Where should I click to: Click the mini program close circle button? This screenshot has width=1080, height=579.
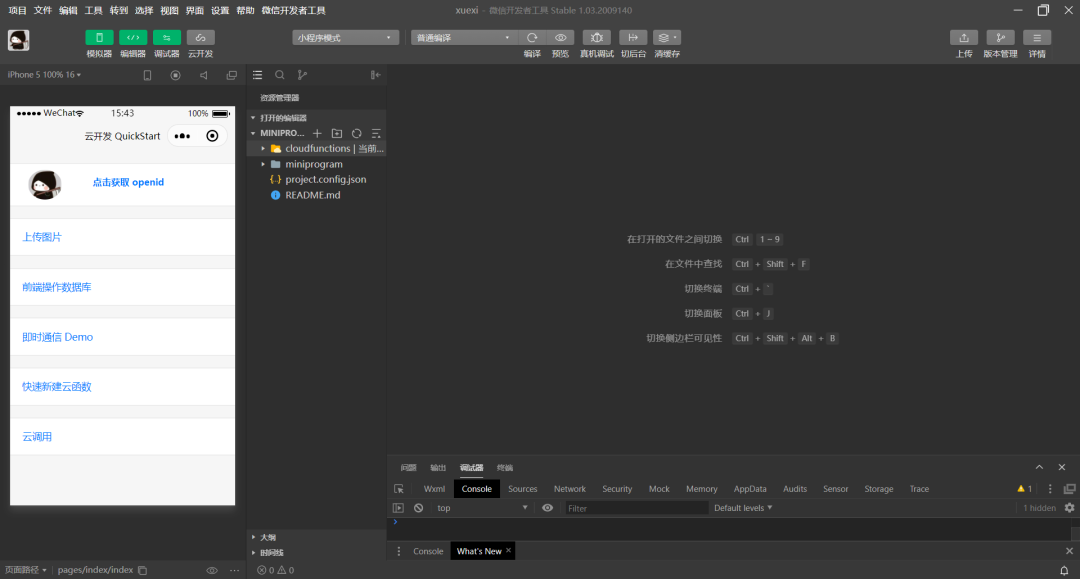tap(212, 136)
